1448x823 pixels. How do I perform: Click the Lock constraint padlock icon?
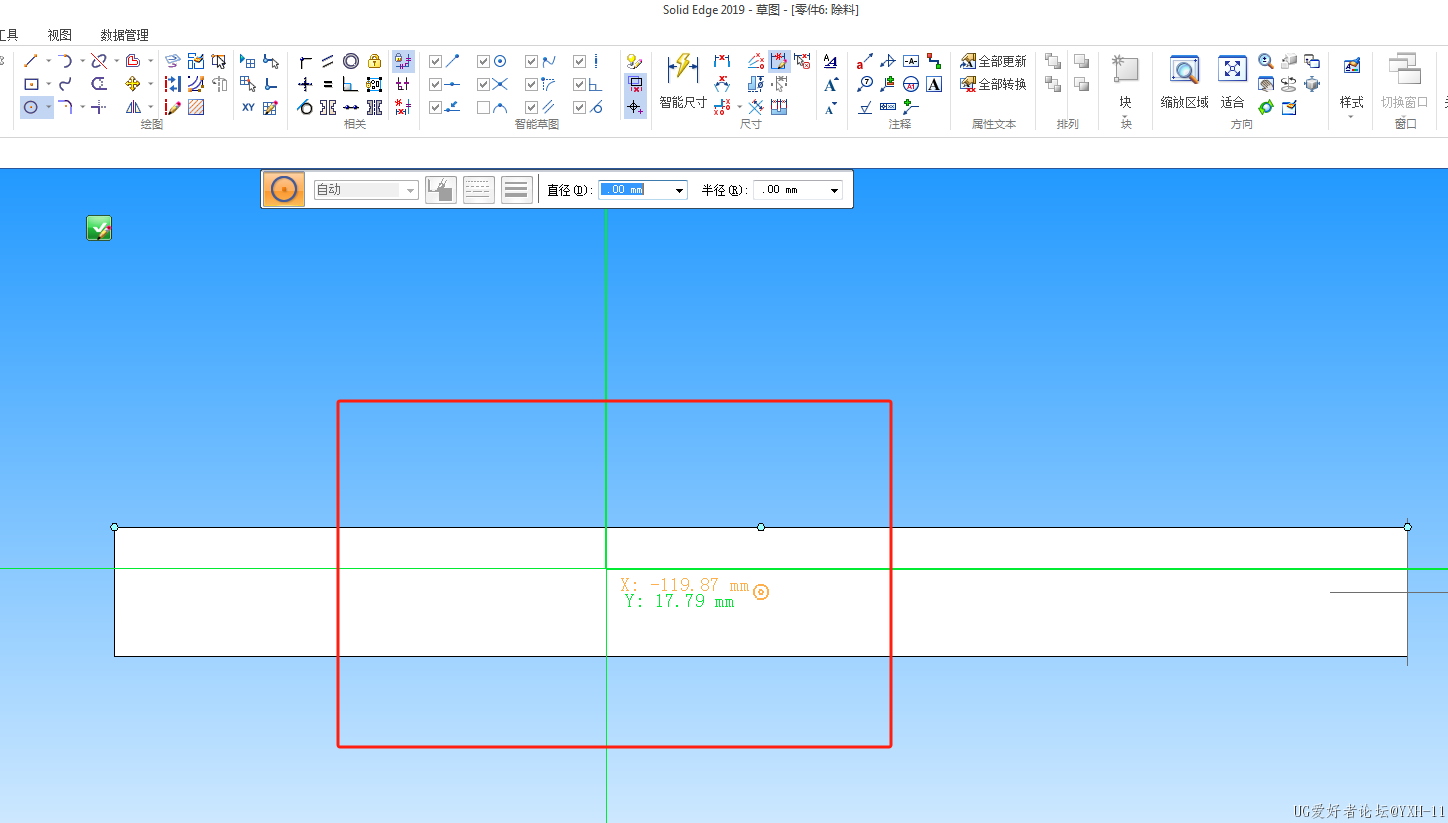click(x=374, y=61)
